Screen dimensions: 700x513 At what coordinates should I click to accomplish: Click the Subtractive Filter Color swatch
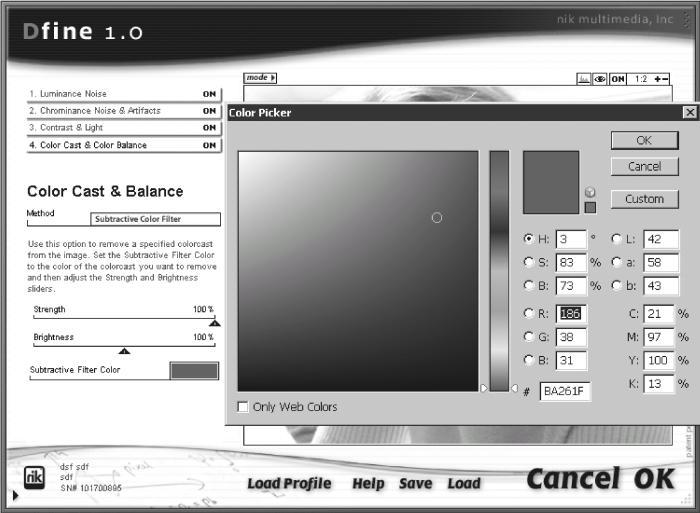[x=194, y=371]
